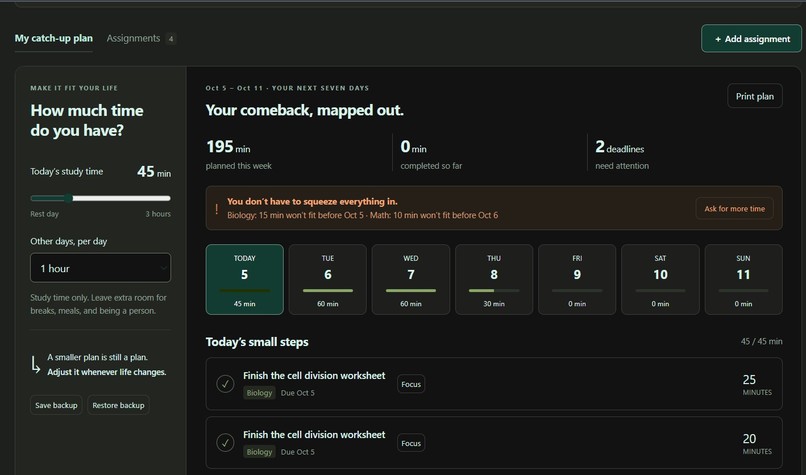Select the TUE 6 day card
Image resolution: width=806 pixels, height=475 pixels.
327,279
